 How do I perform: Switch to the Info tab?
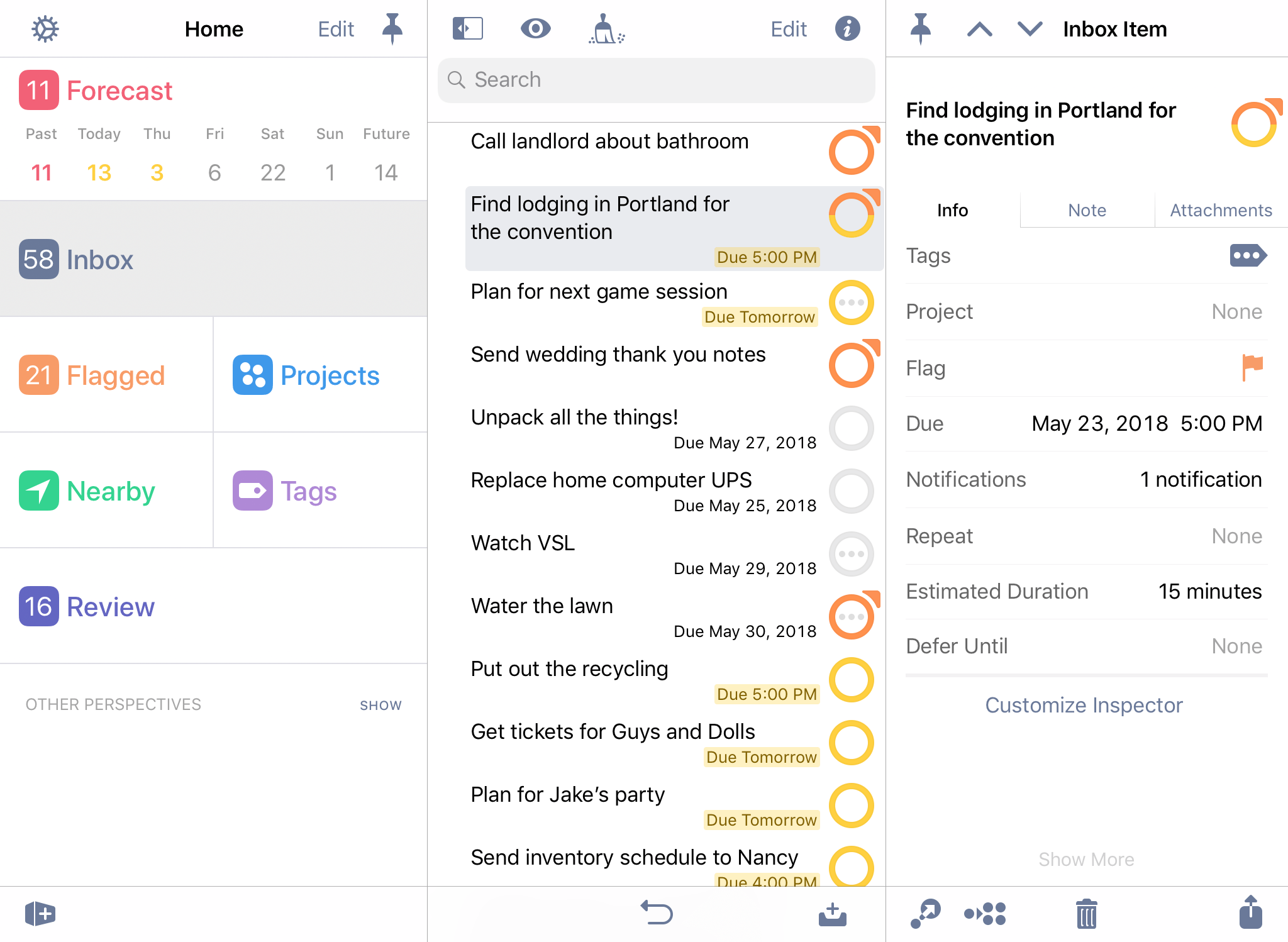(x=952, y=210)
